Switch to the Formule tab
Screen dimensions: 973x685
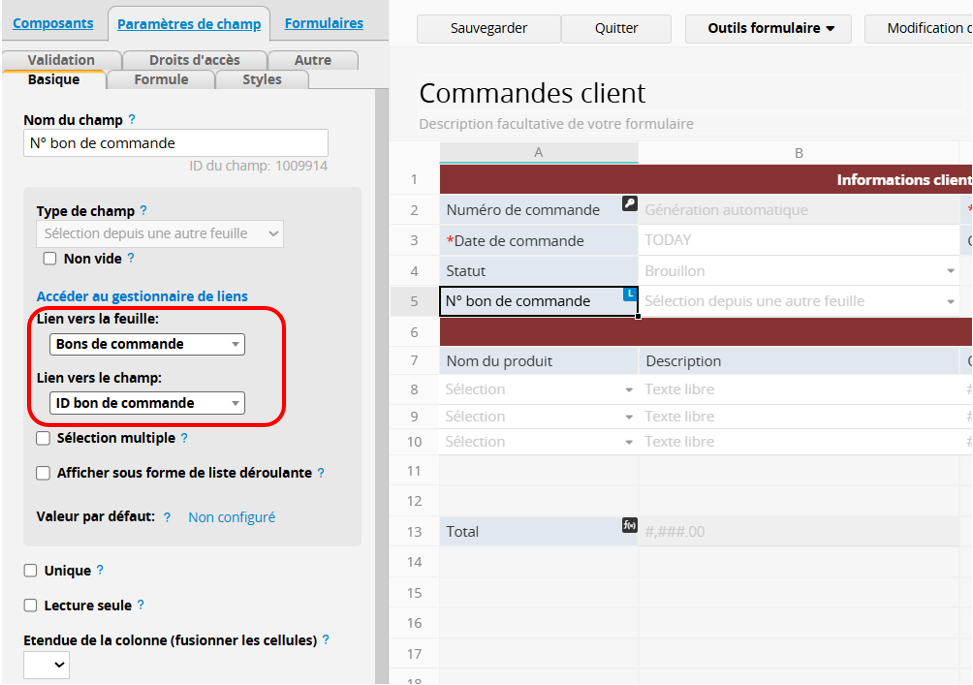tap(161, 79)
